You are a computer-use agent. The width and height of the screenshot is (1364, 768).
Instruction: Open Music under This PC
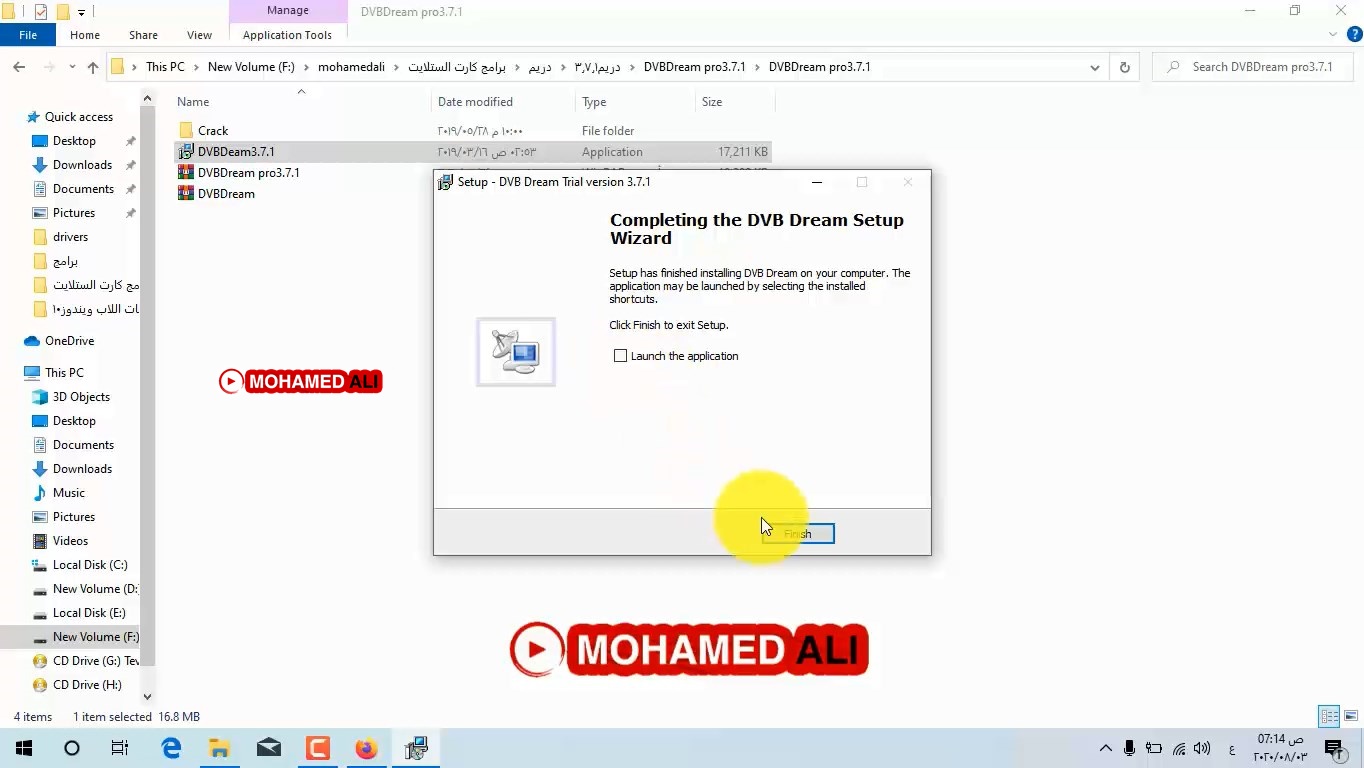[x=68, y=493]
